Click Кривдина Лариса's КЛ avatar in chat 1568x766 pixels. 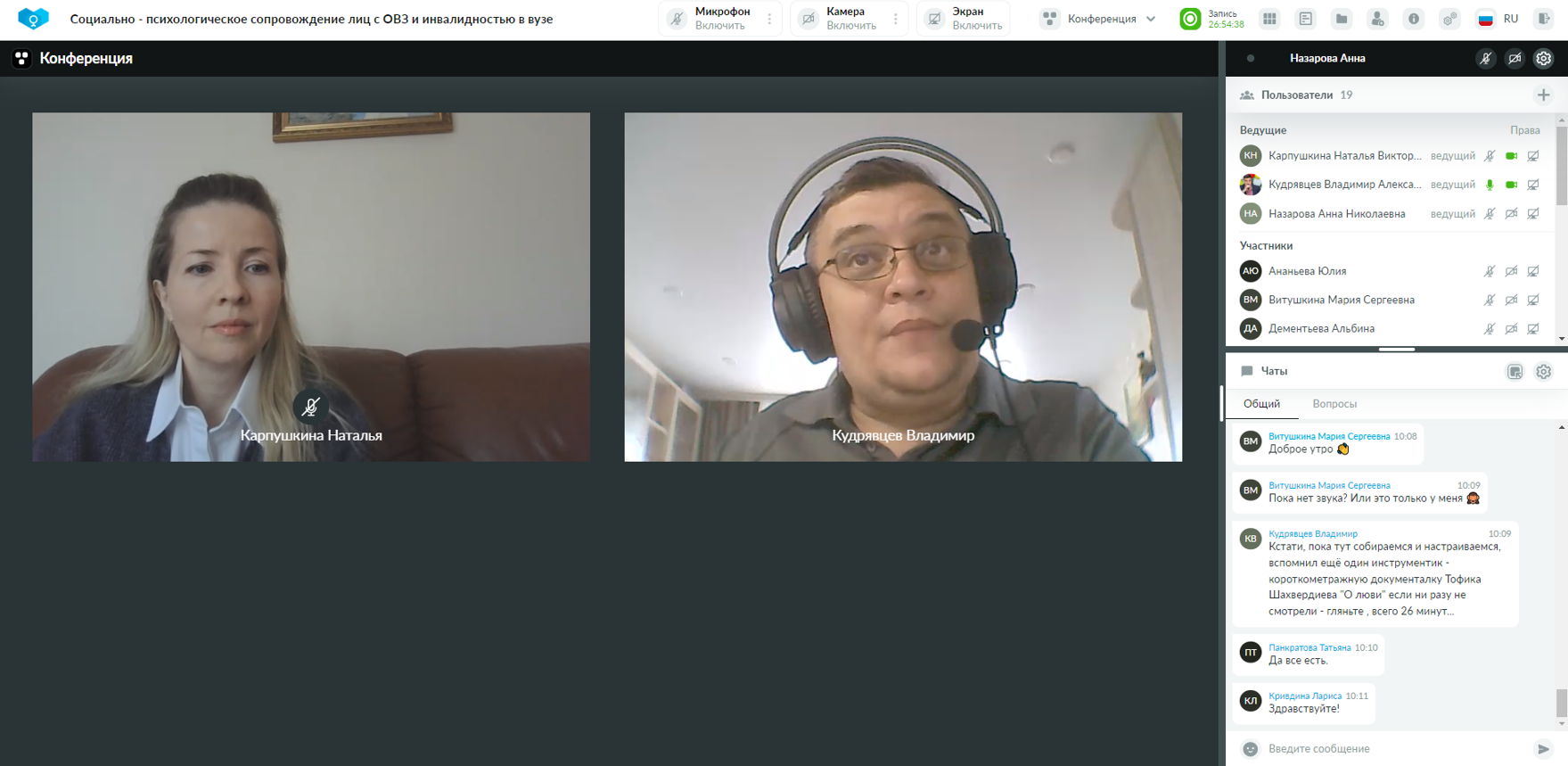(1251, 701)
